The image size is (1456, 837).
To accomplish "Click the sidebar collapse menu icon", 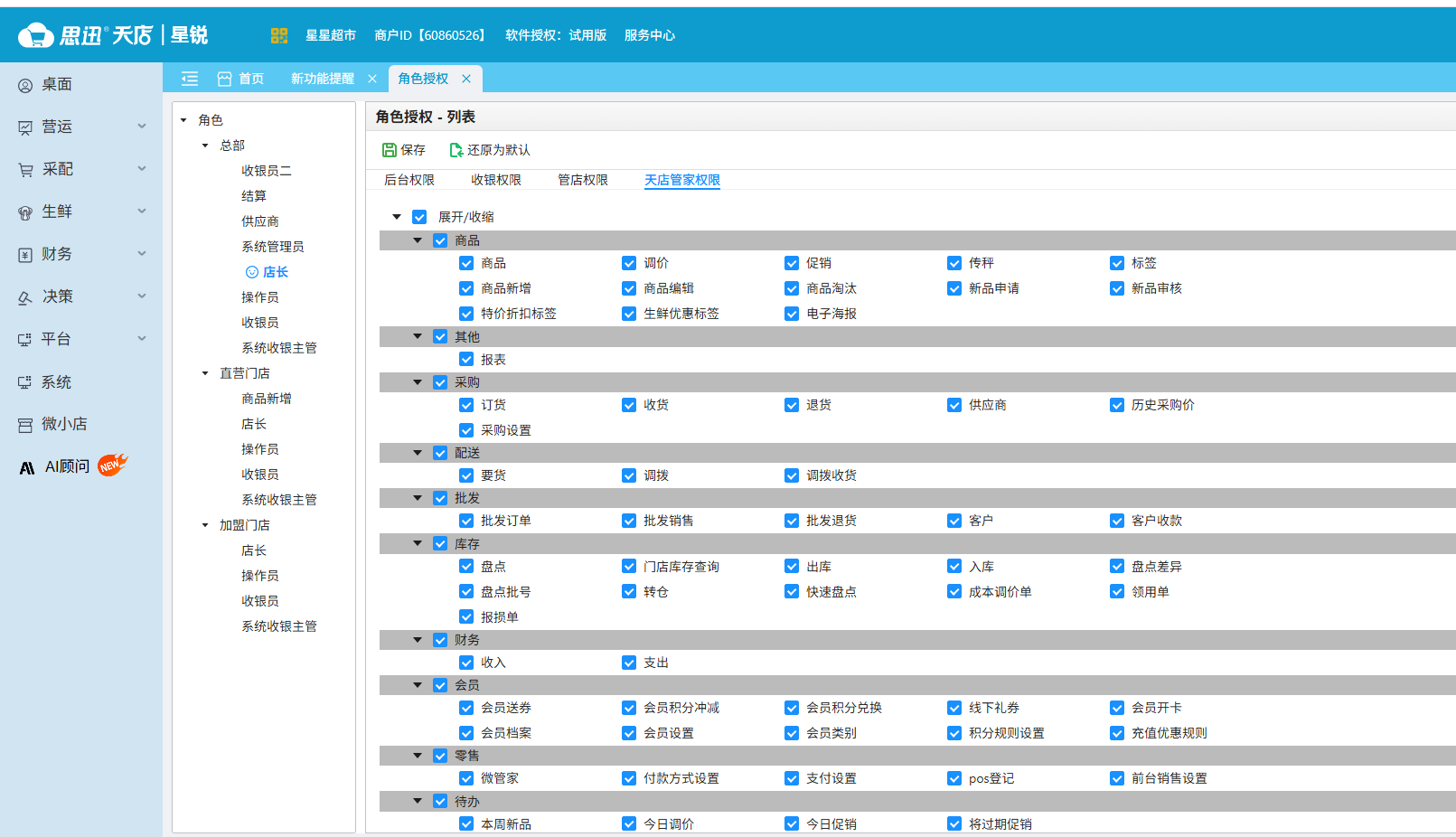I will 190,79.
